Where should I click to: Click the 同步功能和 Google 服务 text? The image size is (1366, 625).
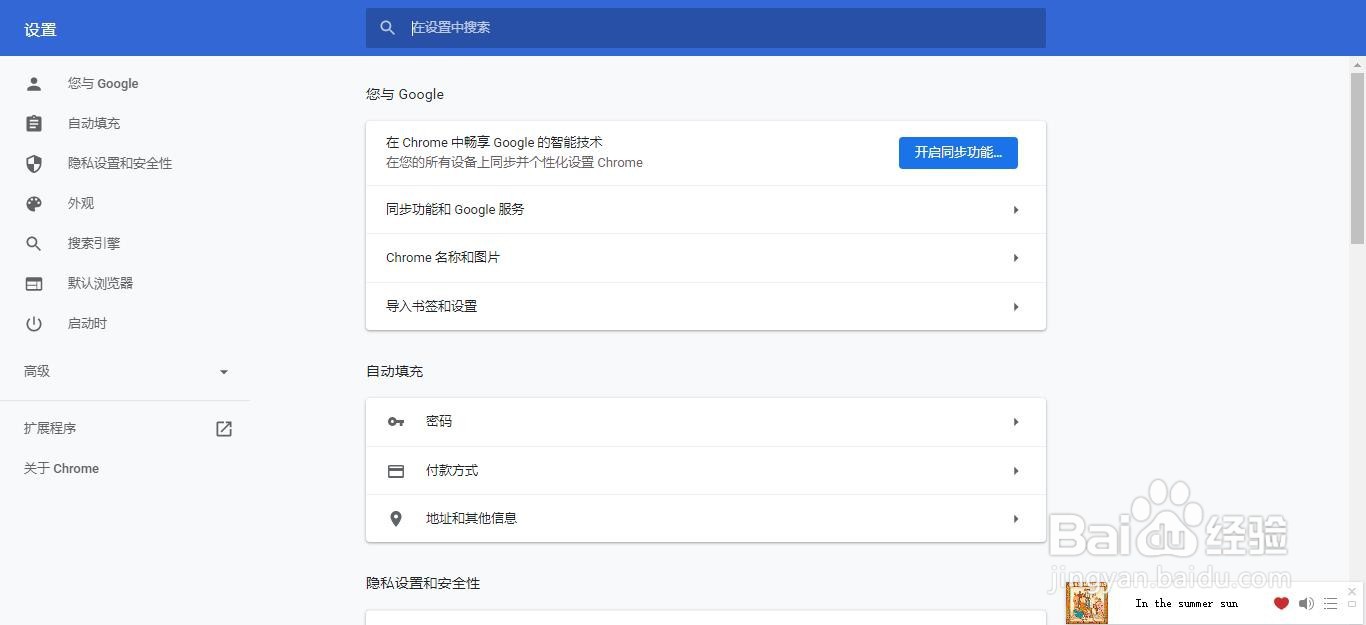[455, 210]
